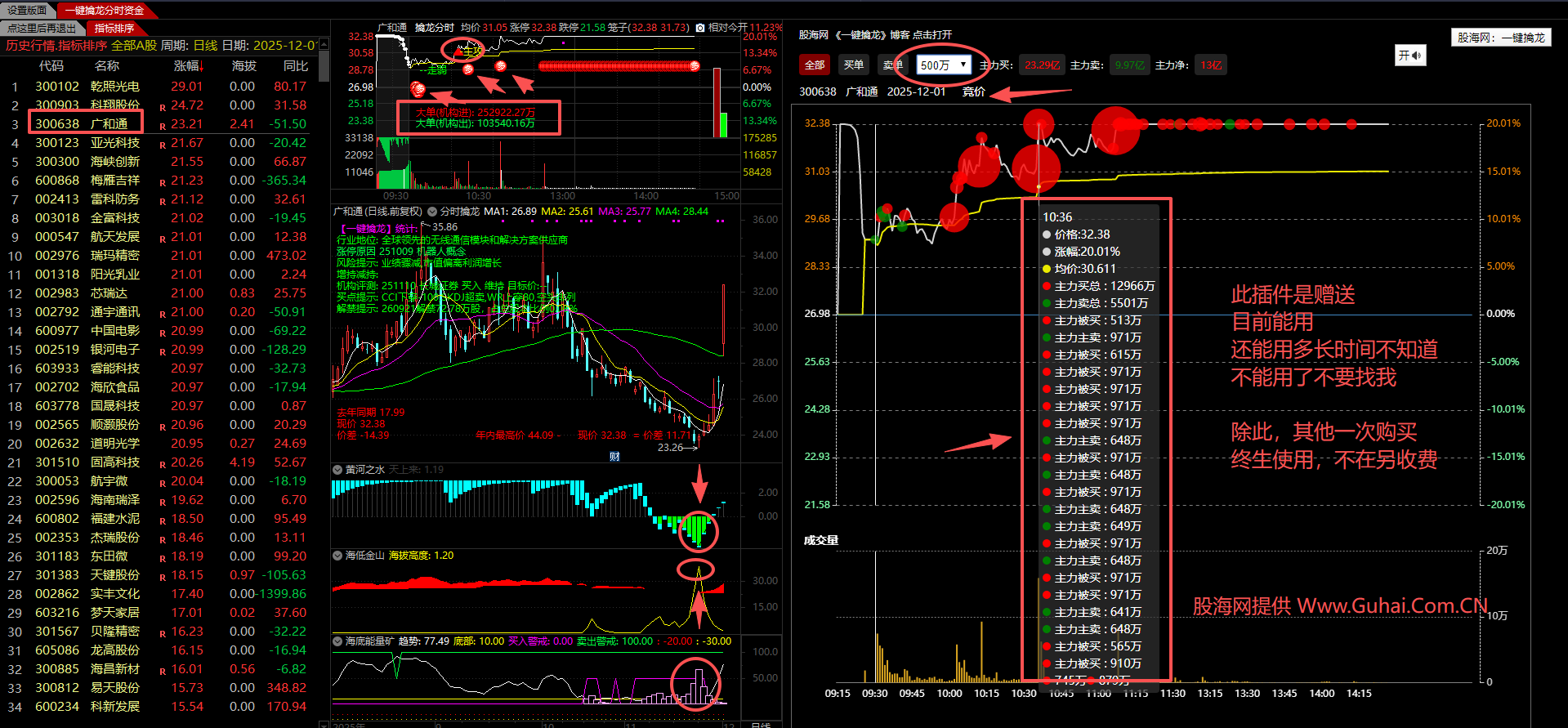Expand the 海底能量矿 indicator menu
Screen dimensions: 1568x728
(x=337, y=641)
